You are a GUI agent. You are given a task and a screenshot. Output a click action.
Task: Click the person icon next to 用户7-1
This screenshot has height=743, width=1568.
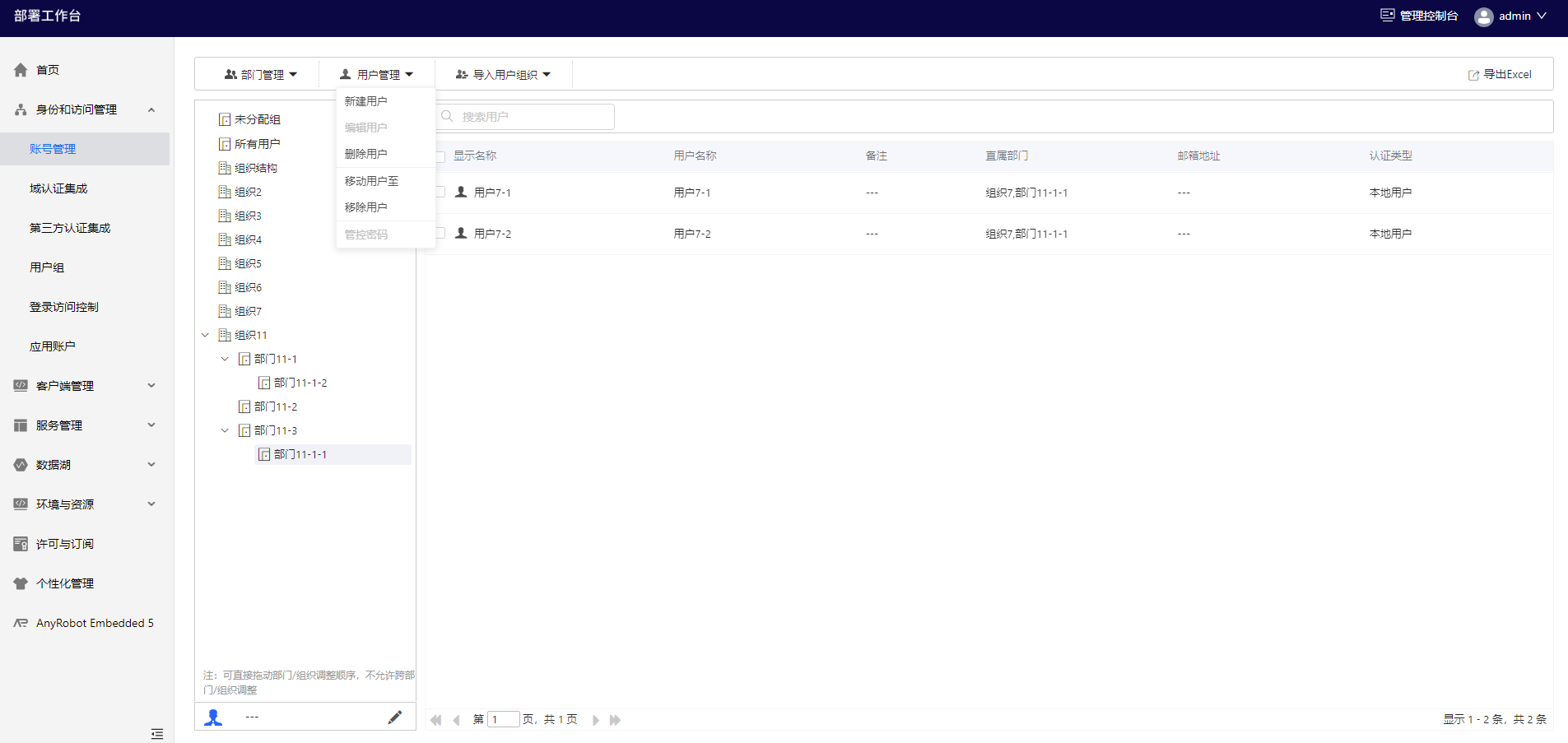coord(461,192)
